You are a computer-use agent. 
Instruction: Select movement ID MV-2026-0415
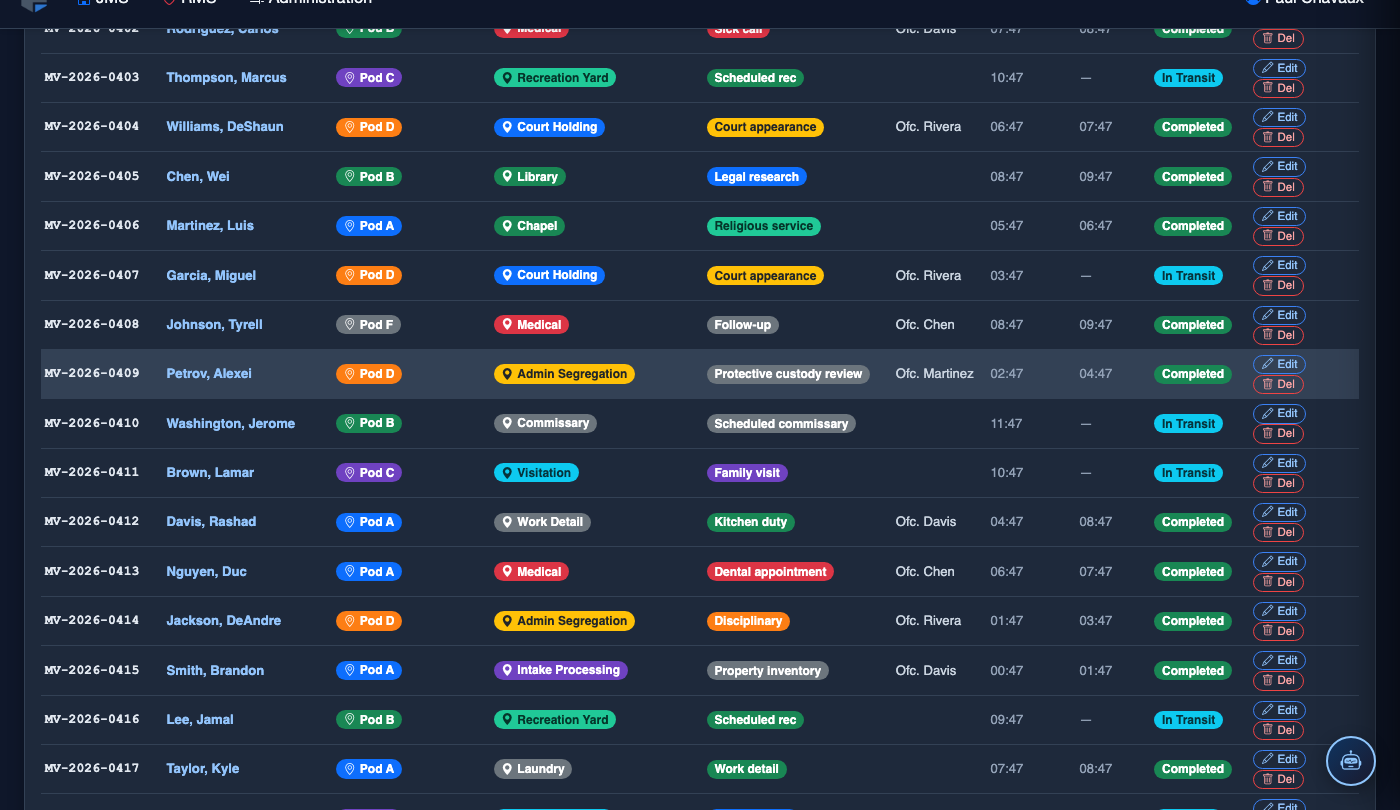pos(92,670)
